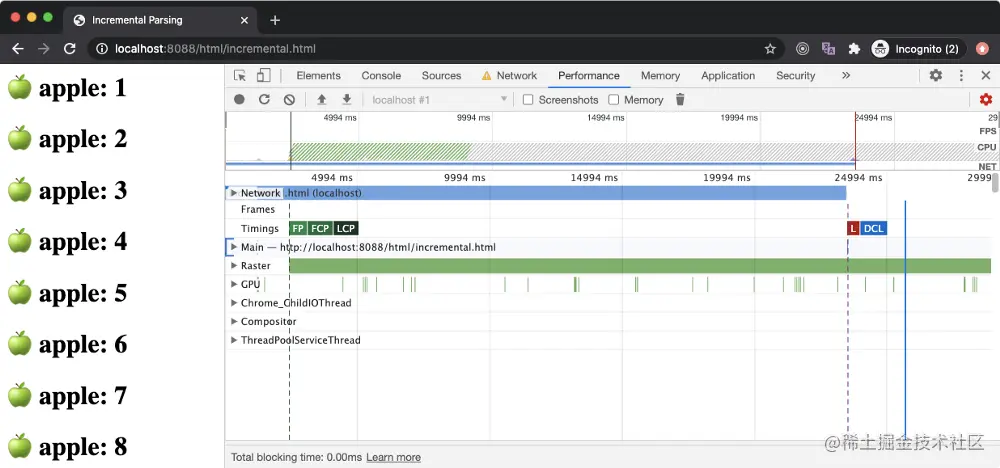Open Capture settings red gear icon

986,99
